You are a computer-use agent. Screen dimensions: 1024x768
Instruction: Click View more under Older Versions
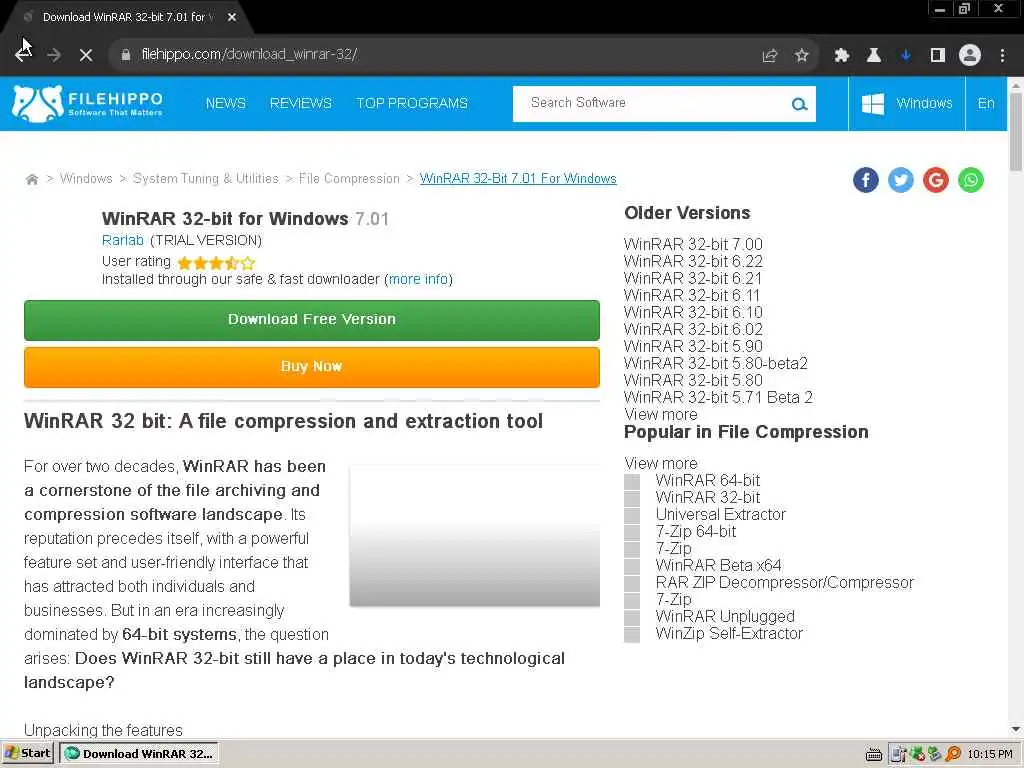pos(661,415)
